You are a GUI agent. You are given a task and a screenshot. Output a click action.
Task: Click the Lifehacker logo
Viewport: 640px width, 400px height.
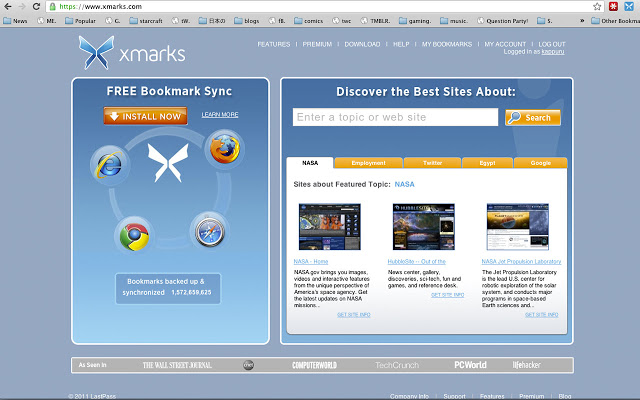(527, 365)
